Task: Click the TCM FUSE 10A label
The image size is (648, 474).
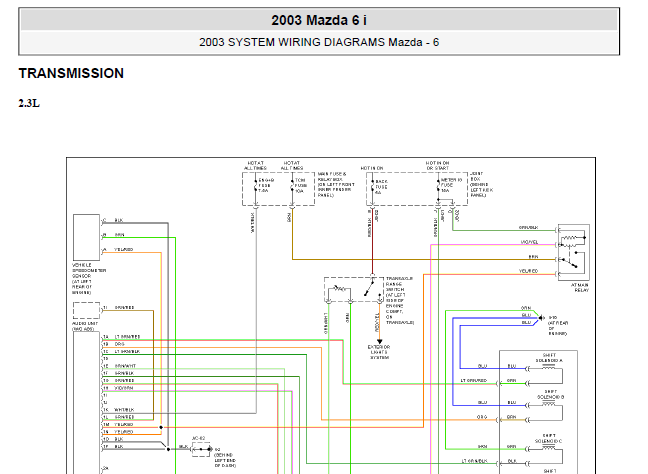Action: click(x=300, y=186)
